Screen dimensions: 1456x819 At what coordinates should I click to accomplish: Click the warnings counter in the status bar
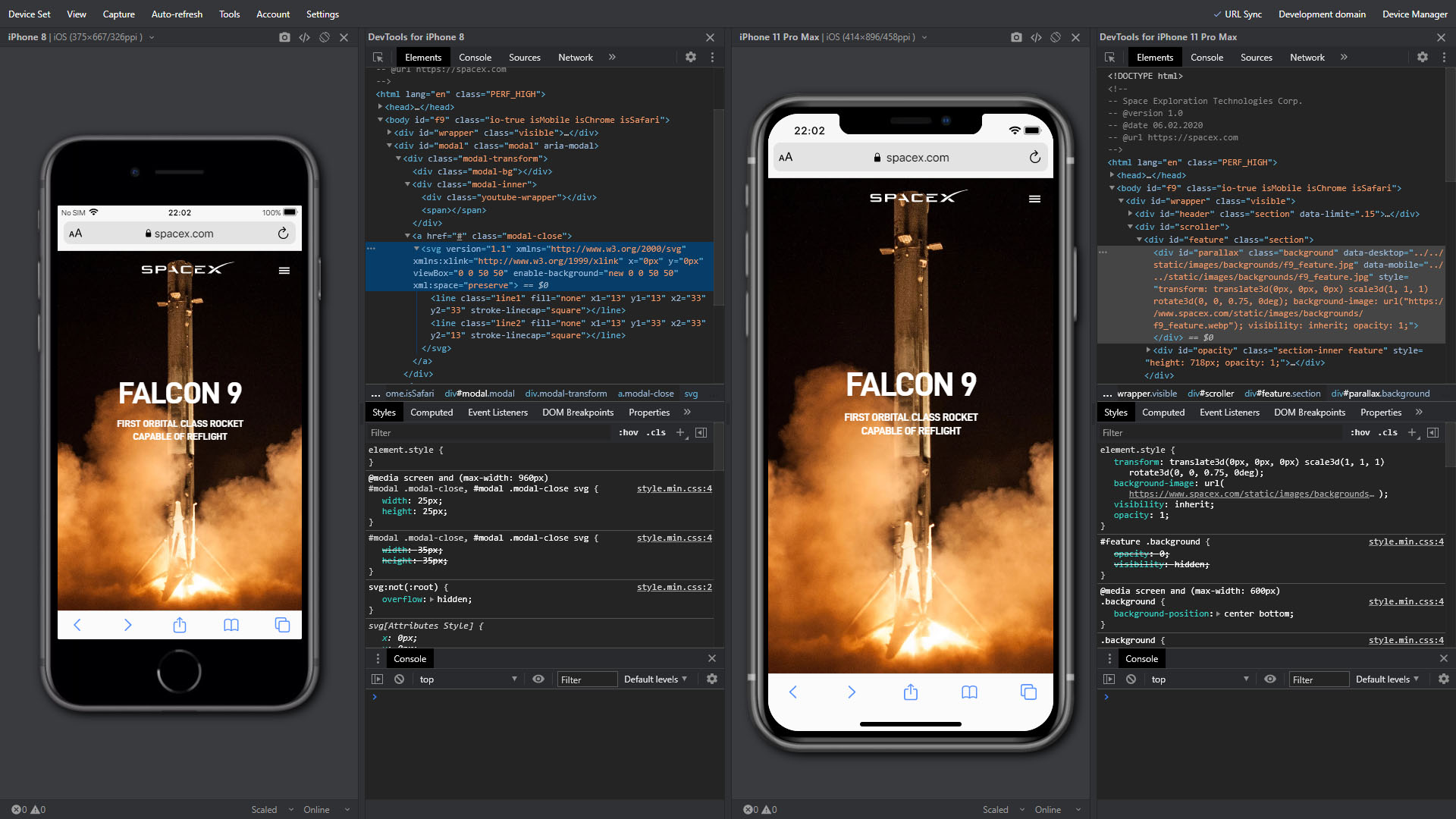pyautogui.click(x=38, y=809)
